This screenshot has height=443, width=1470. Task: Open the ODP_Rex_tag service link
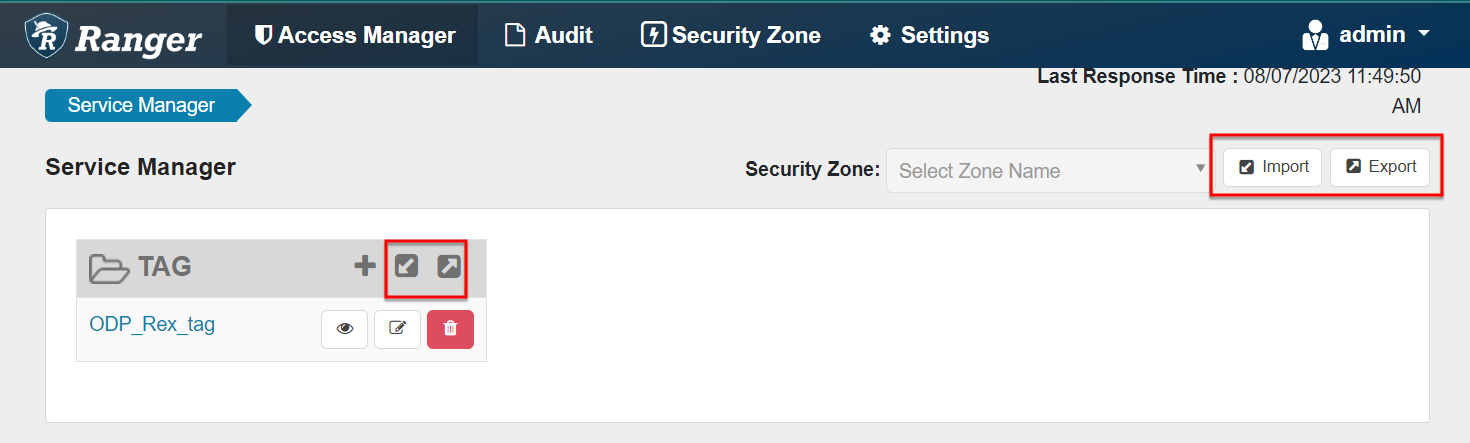pos(152,324)
